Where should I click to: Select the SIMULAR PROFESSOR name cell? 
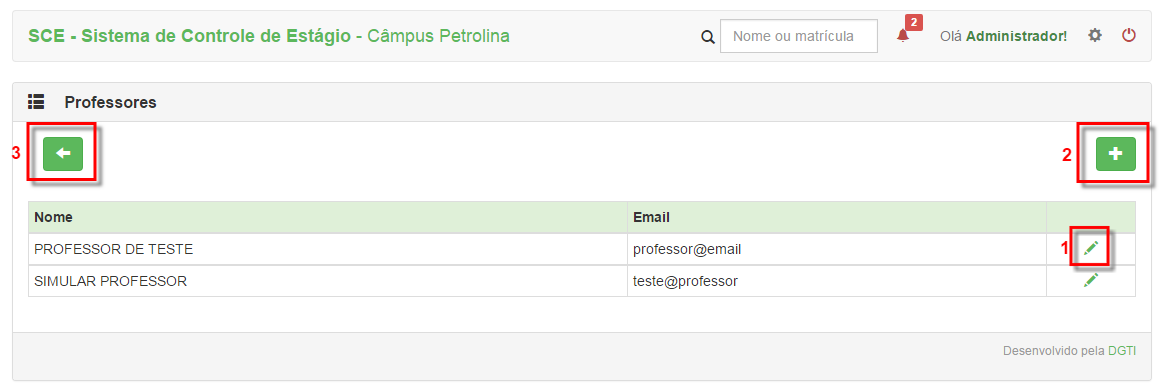tap(327, 281)
